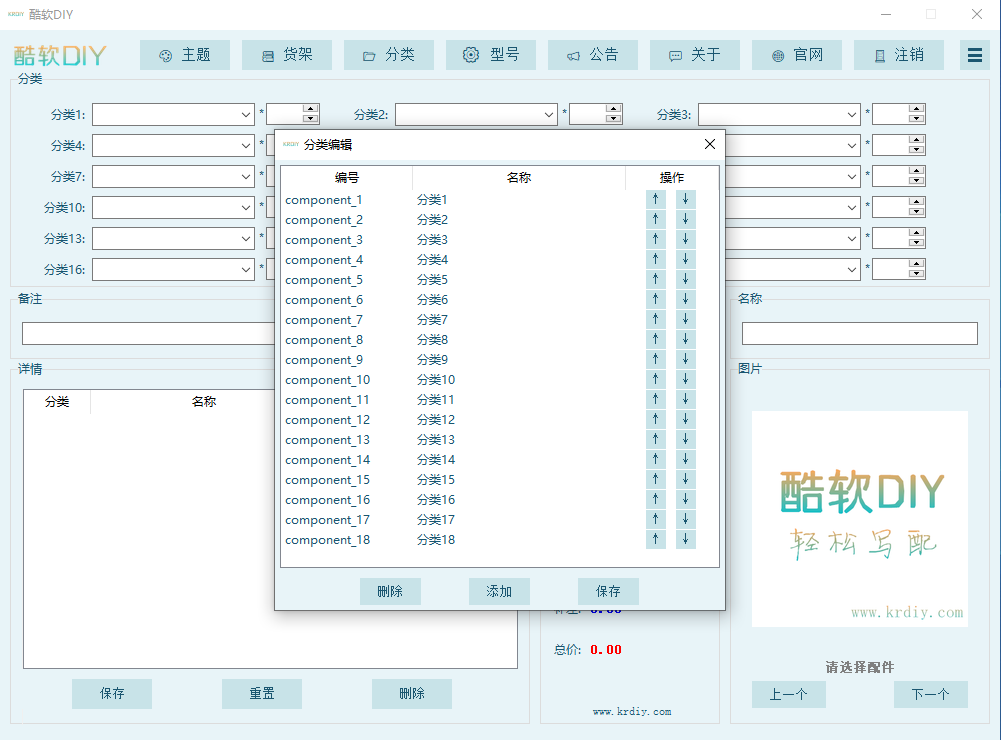Open the 货架 shelf toolbar button

point(287,55)
